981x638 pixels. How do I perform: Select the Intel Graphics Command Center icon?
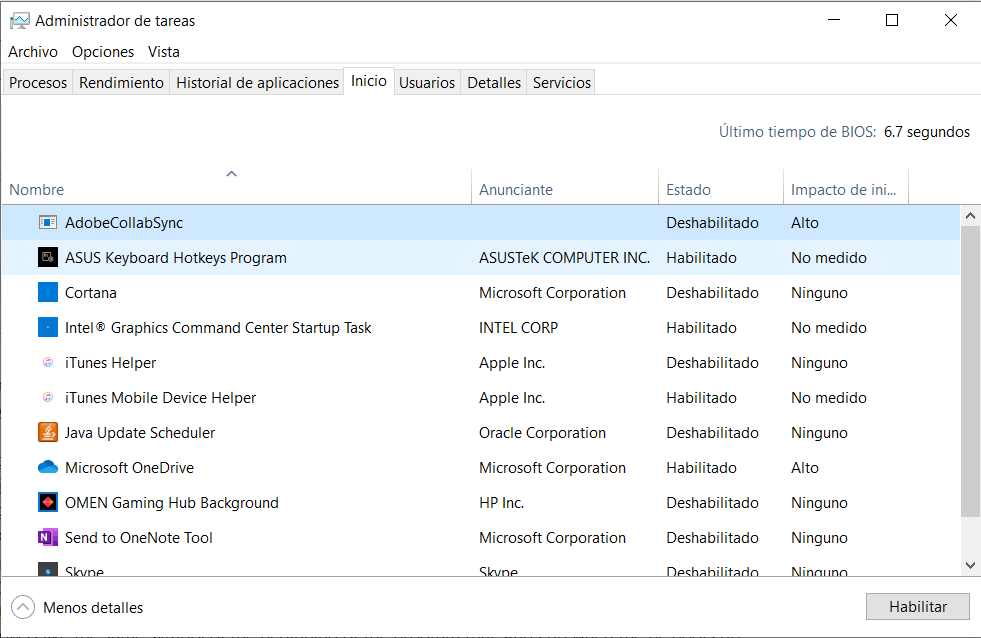click(48, 328)
